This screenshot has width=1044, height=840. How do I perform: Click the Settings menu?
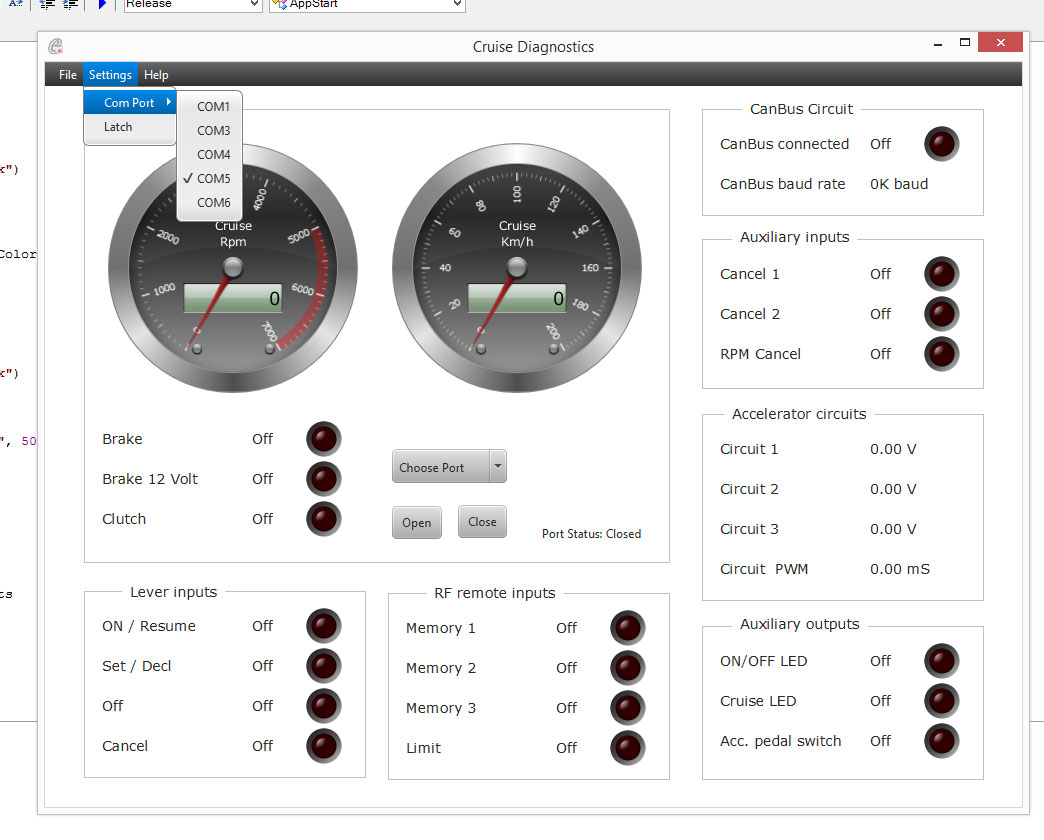pyautogui.click(x=111, y=75)
